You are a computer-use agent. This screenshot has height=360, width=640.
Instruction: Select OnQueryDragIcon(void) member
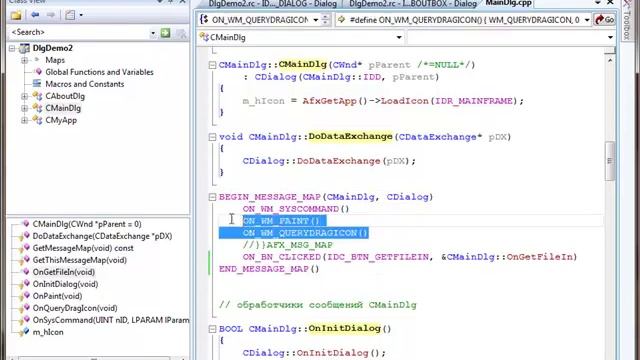[x=75, y=308]
